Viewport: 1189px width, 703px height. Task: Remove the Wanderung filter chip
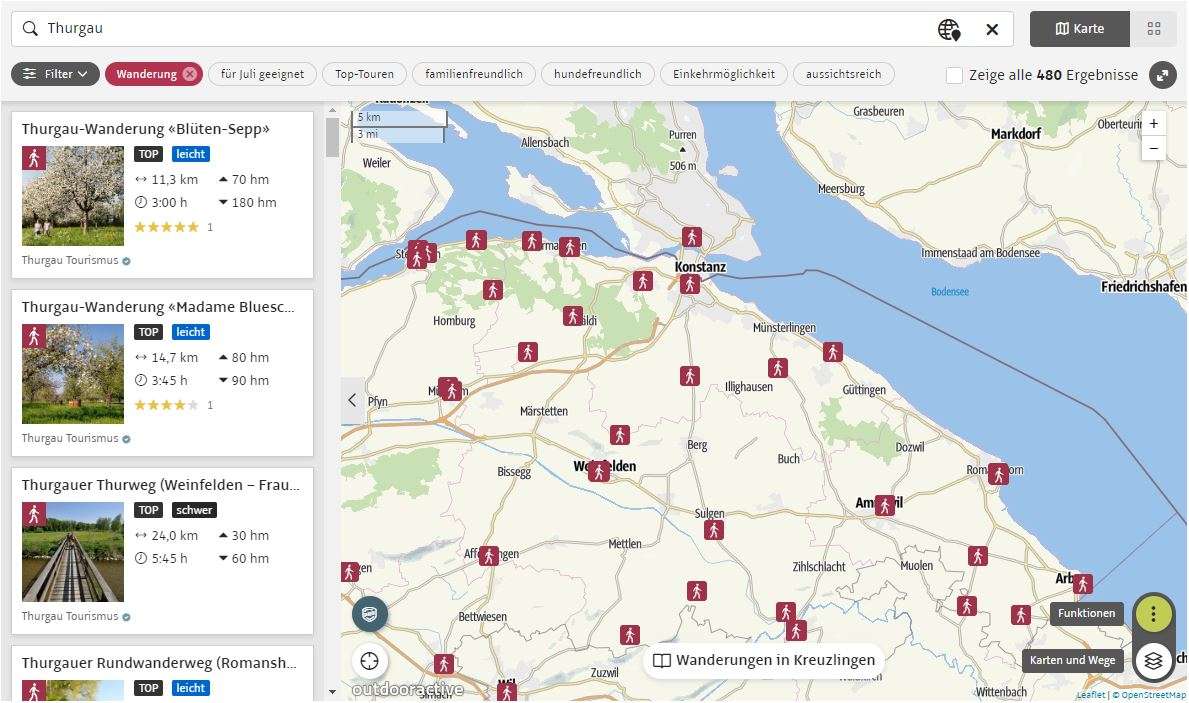(x=190, y=74)
